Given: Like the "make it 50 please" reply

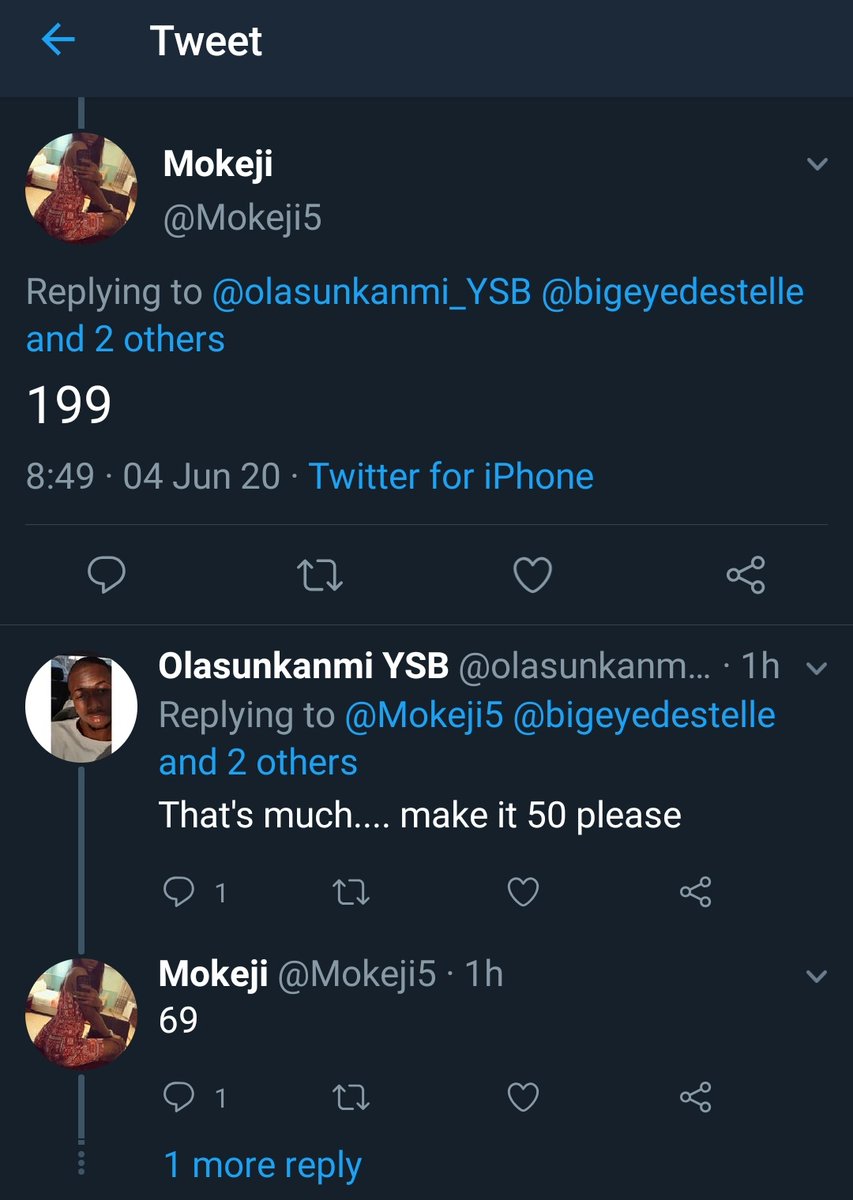Looking at the screenshot, I should coord(523,891).
